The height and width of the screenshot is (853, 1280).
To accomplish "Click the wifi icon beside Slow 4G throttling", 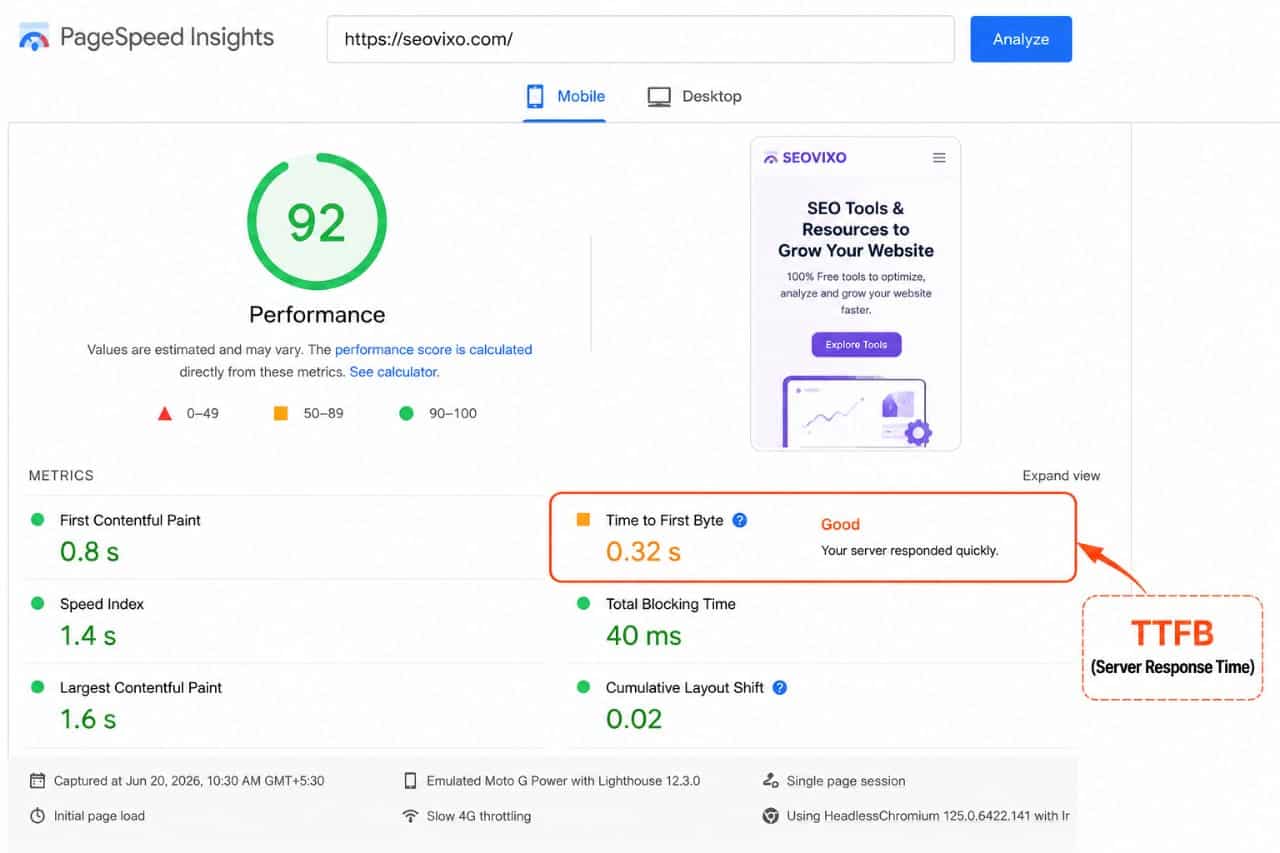I will click(x=410, y=816).
